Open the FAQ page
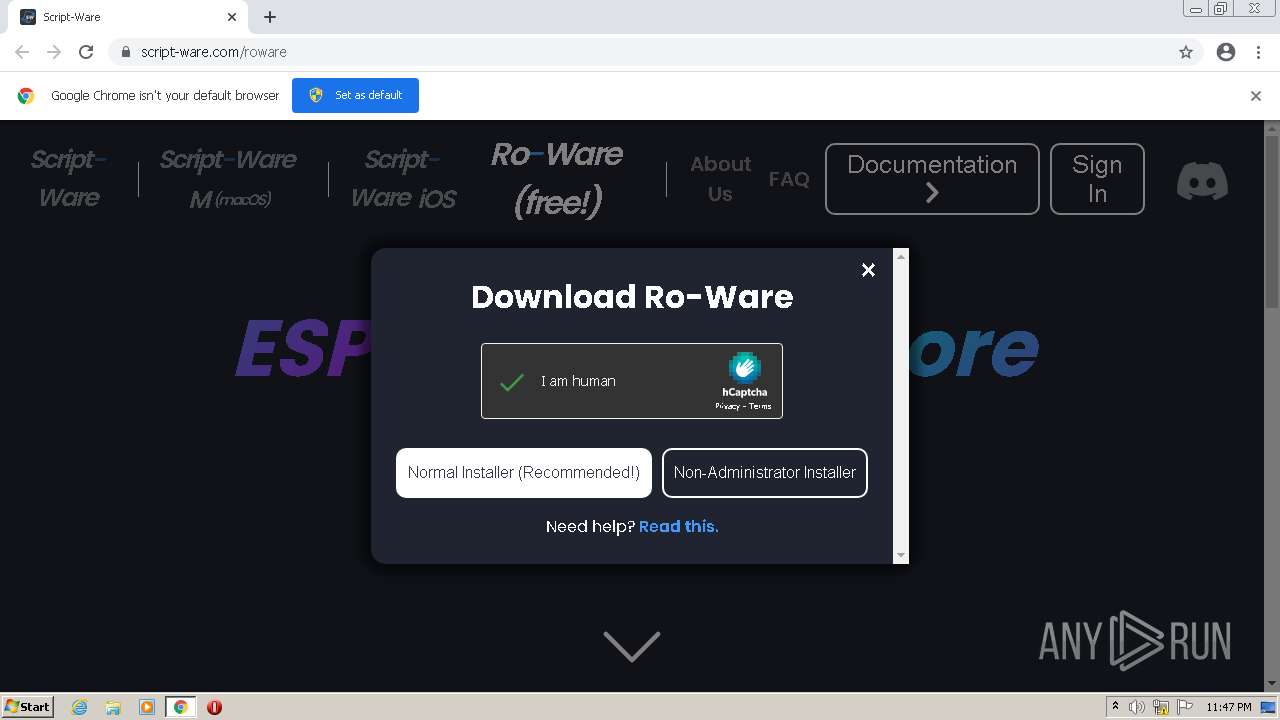 [789, 179]
